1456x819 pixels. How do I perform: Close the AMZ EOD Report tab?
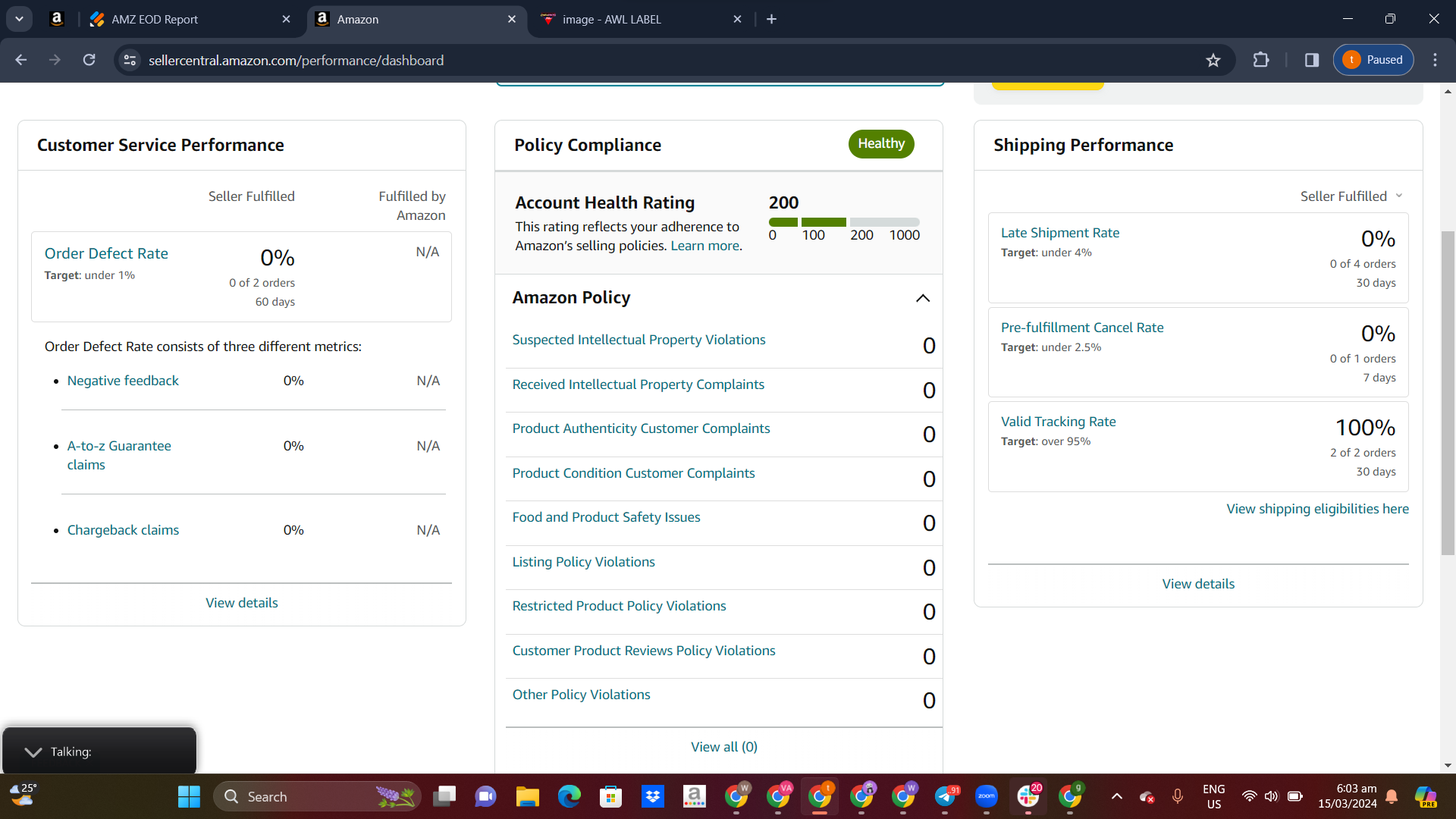286,19
